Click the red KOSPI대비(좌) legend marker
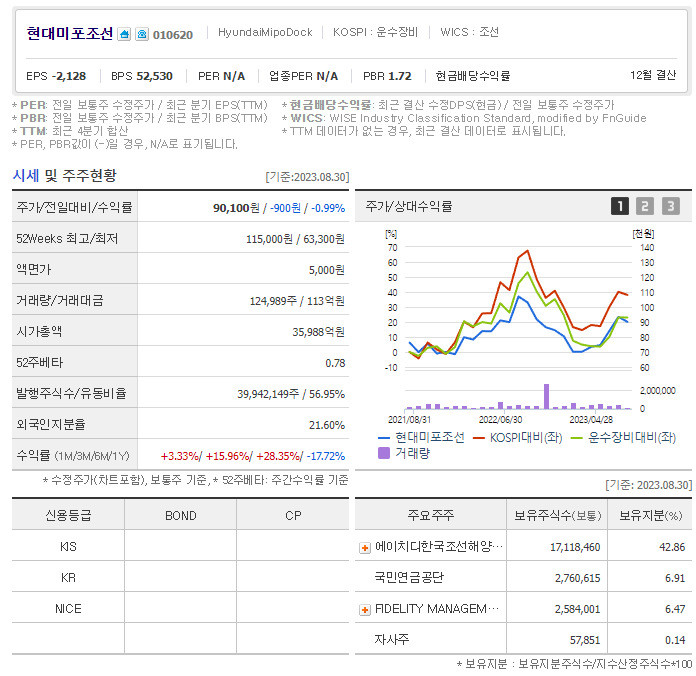 coord(478,438)
